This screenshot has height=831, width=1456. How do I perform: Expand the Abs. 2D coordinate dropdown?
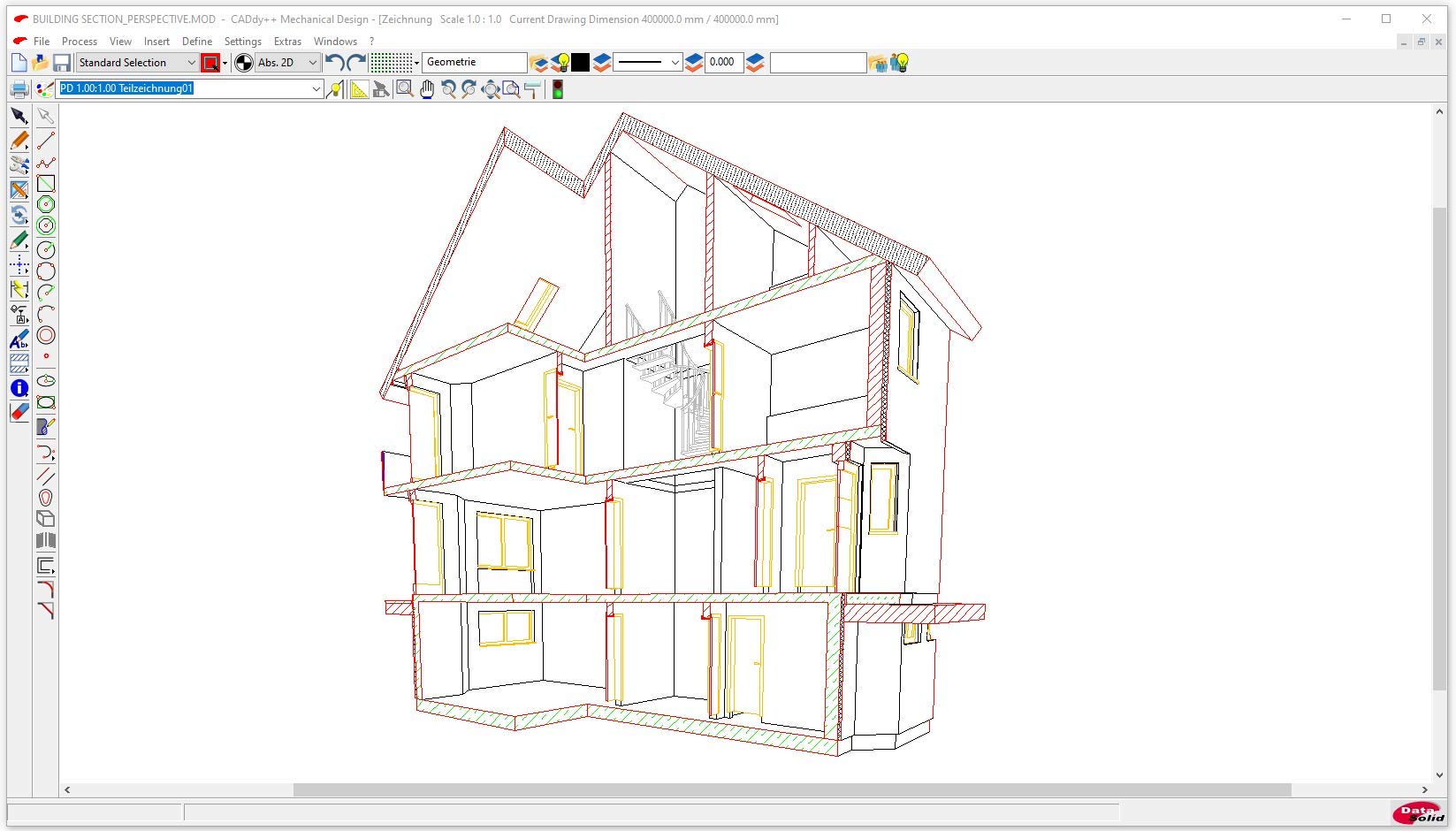pyautogui.click(x=312, y=63)
